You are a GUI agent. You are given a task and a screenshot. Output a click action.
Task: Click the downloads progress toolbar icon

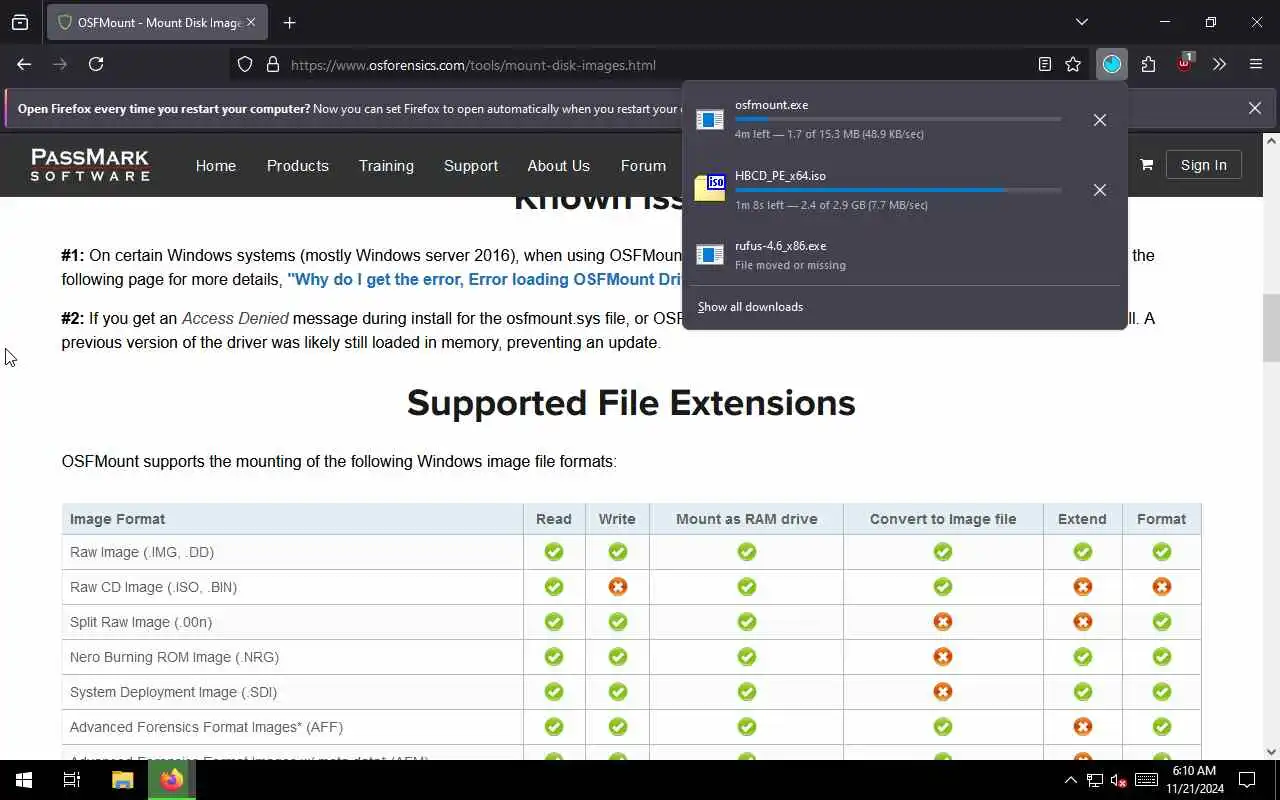click(1112, 64)
